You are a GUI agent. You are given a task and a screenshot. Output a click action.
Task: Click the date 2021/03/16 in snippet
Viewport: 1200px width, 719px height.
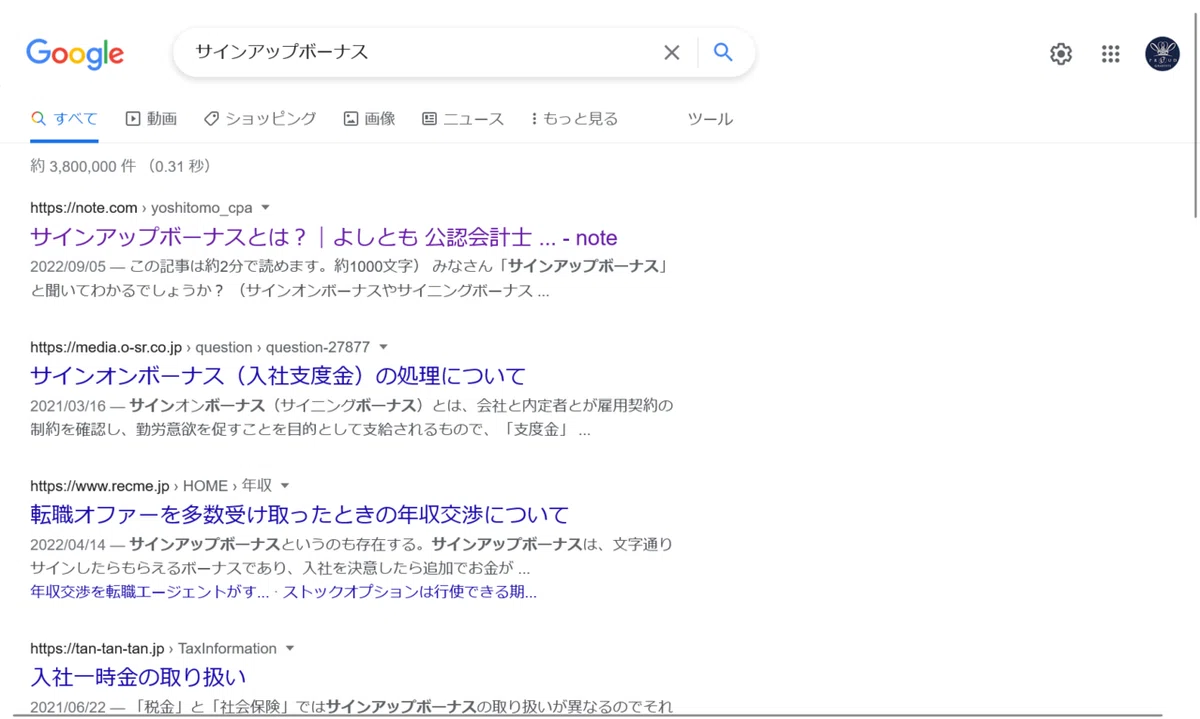(x=66, y=405)
